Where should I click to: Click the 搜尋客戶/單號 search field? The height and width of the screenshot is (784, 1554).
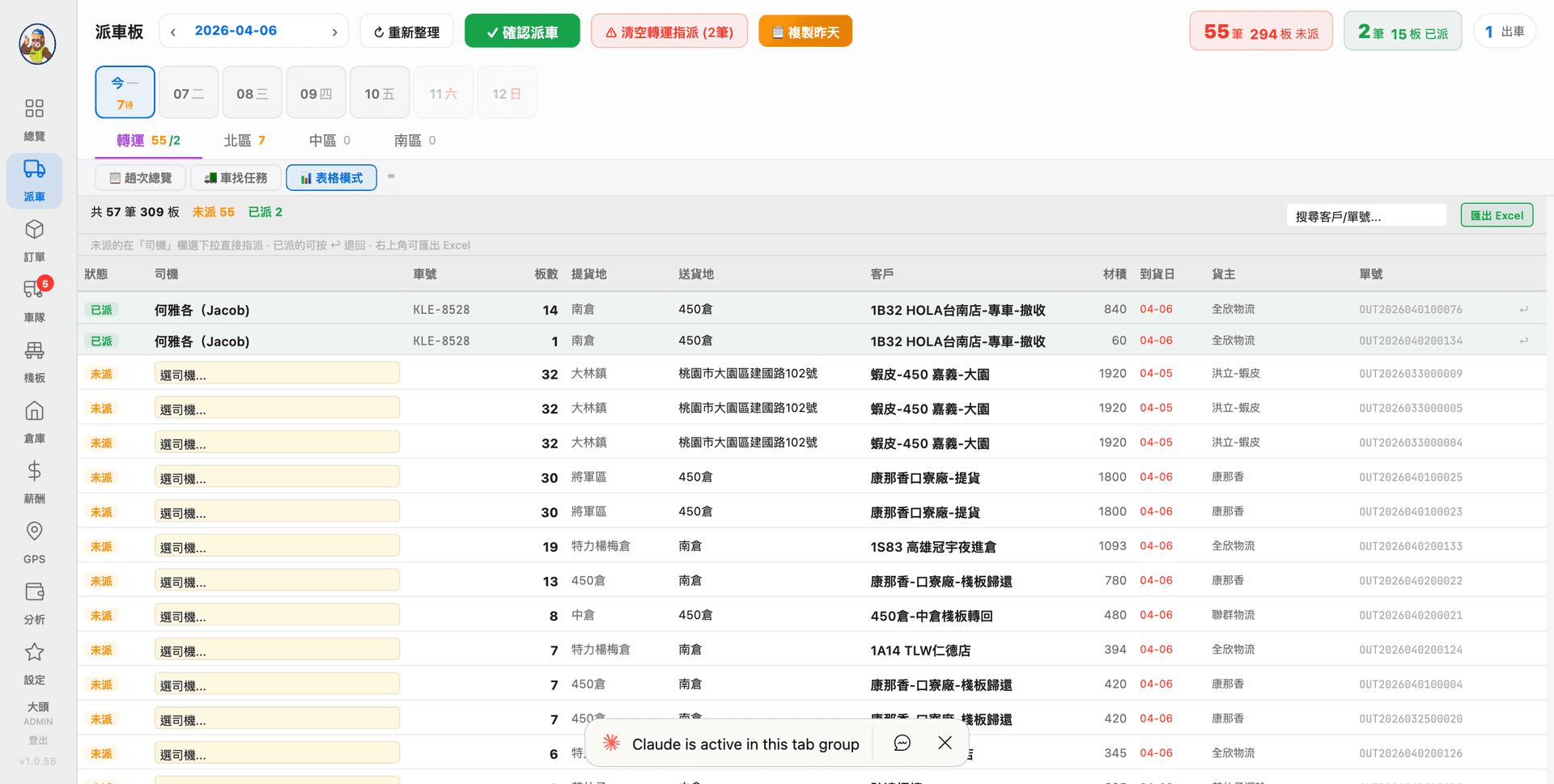pos(1366,214)
